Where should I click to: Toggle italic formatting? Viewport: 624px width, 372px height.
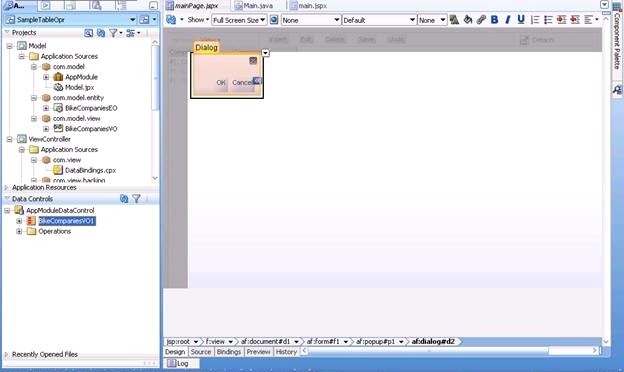tap(508, 19)
